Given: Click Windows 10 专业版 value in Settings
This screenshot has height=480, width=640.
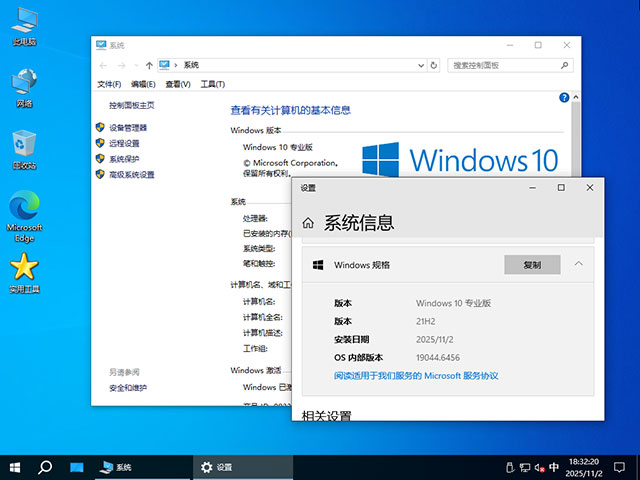Looking at the screenshot, I should (x=453, y=303).
